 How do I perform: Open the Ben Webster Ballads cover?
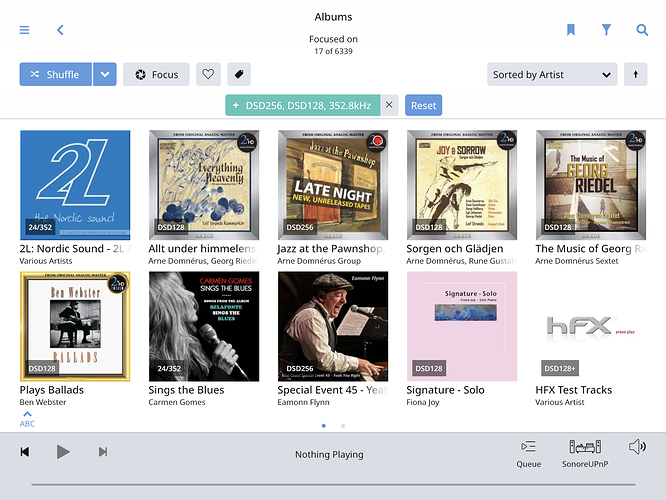tap(75, 326)
